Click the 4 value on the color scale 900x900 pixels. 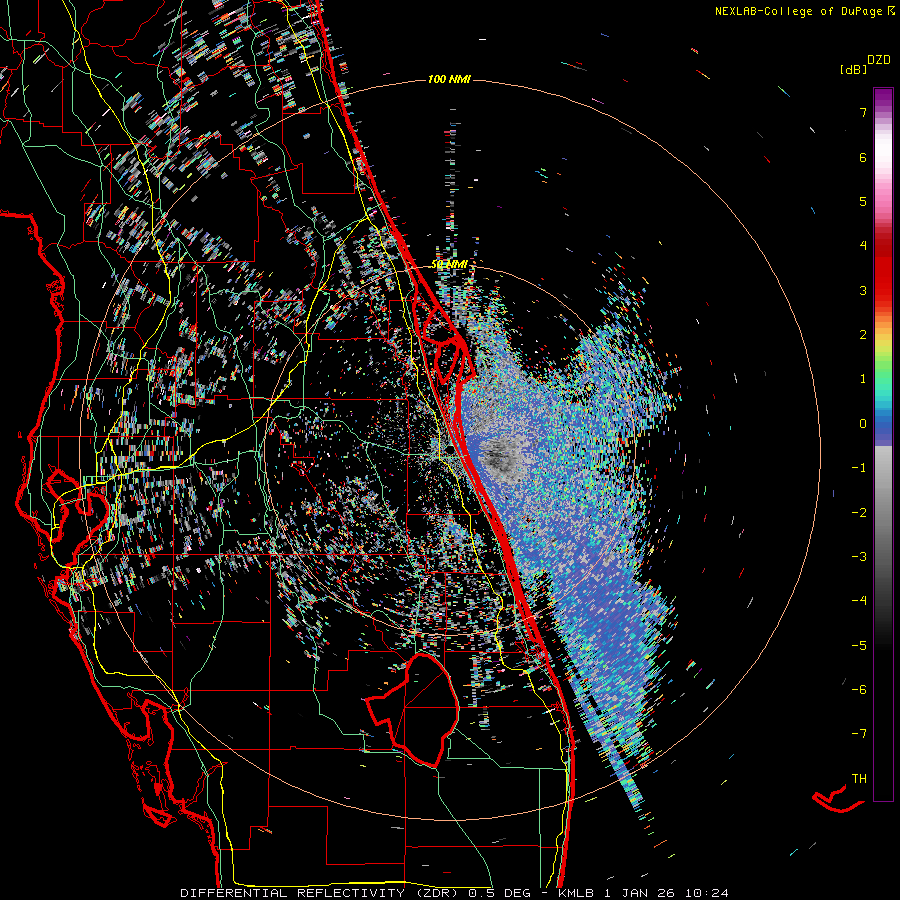(x=863, y=246)
